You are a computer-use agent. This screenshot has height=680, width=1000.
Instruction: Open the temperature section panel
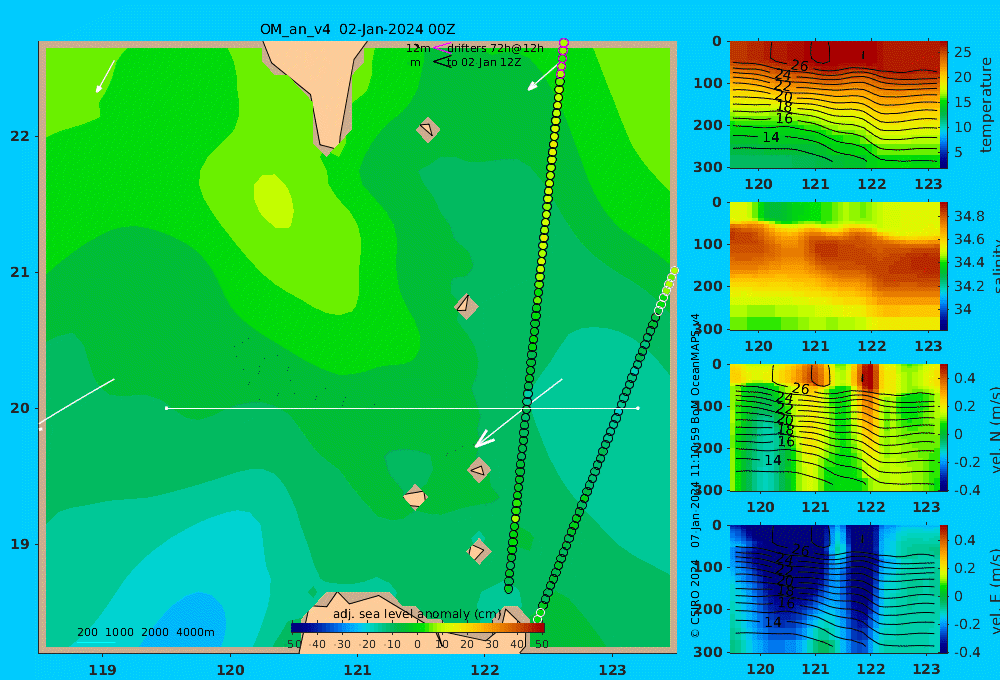[x=835, y=105]
